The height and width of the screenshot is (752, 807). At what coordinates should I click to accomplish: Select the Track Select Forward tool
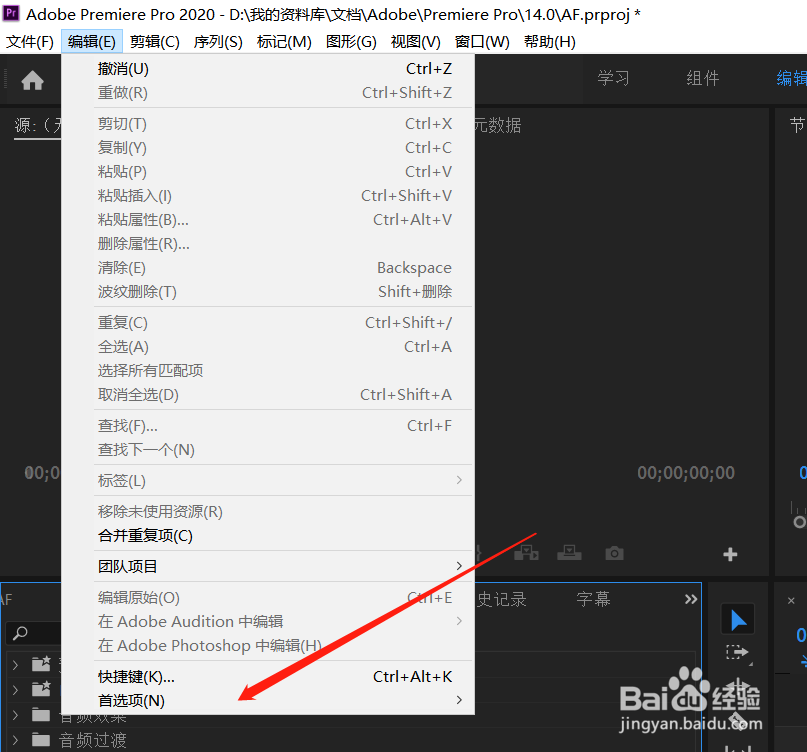click(738, 653)
